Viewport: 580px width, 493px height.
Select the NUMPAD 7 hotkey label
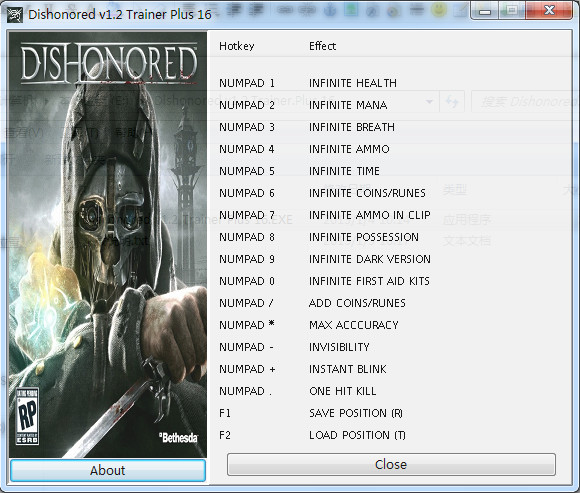[x=247, y=215]
